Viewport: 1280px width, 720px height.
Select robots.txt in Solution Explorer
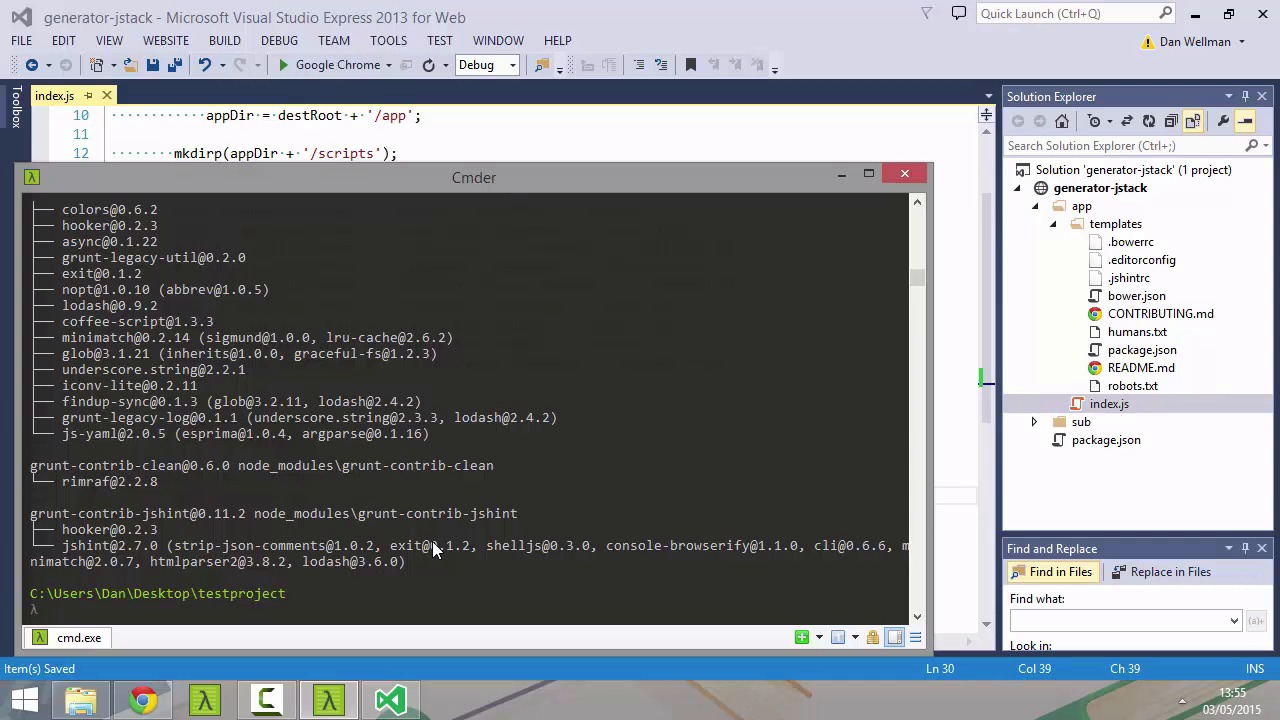coord(1132,386)
